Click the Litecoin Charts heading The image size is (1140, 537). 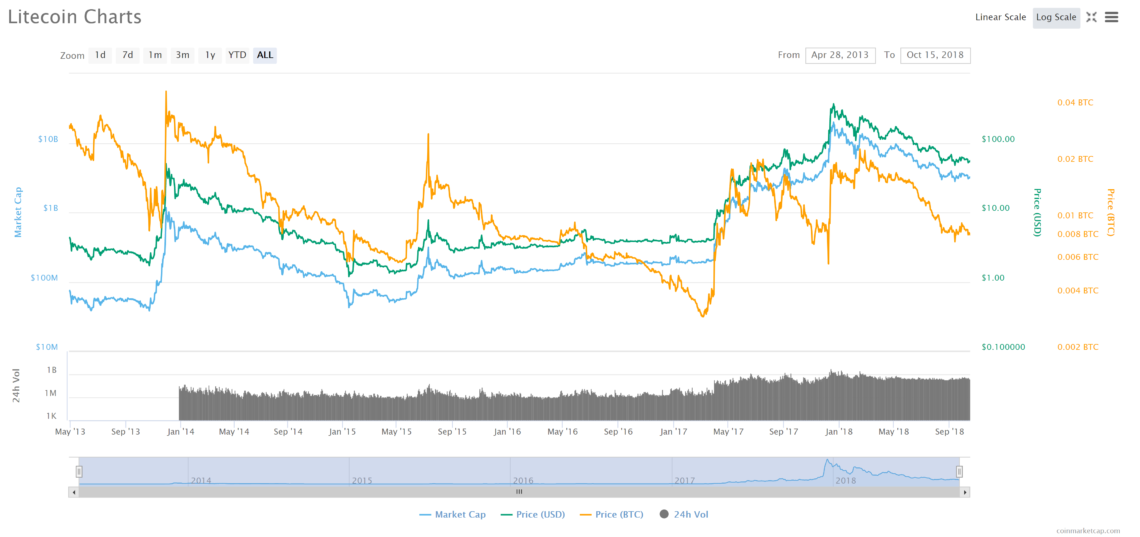click(75, 17)
